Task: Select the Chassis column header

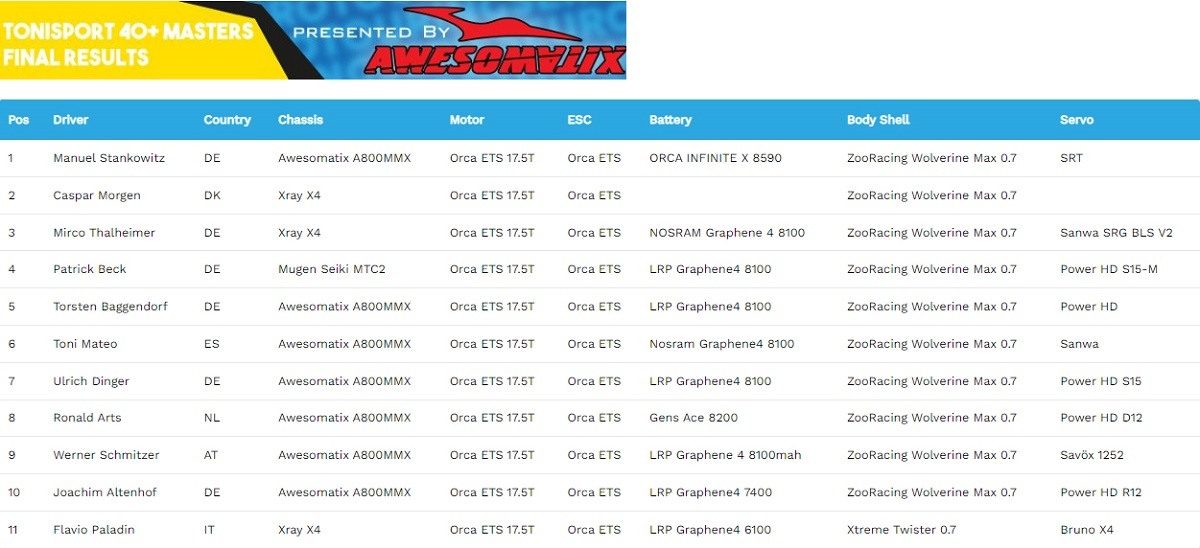Action: tap(301, 120)
